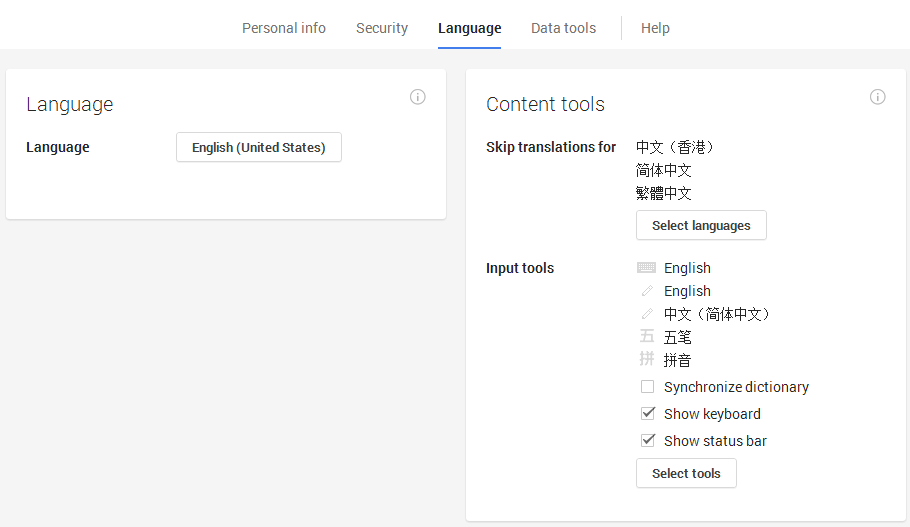910x527 pixels.
Task: Click the 繁體中文 skip translation entry
Action: pos(663,193)
